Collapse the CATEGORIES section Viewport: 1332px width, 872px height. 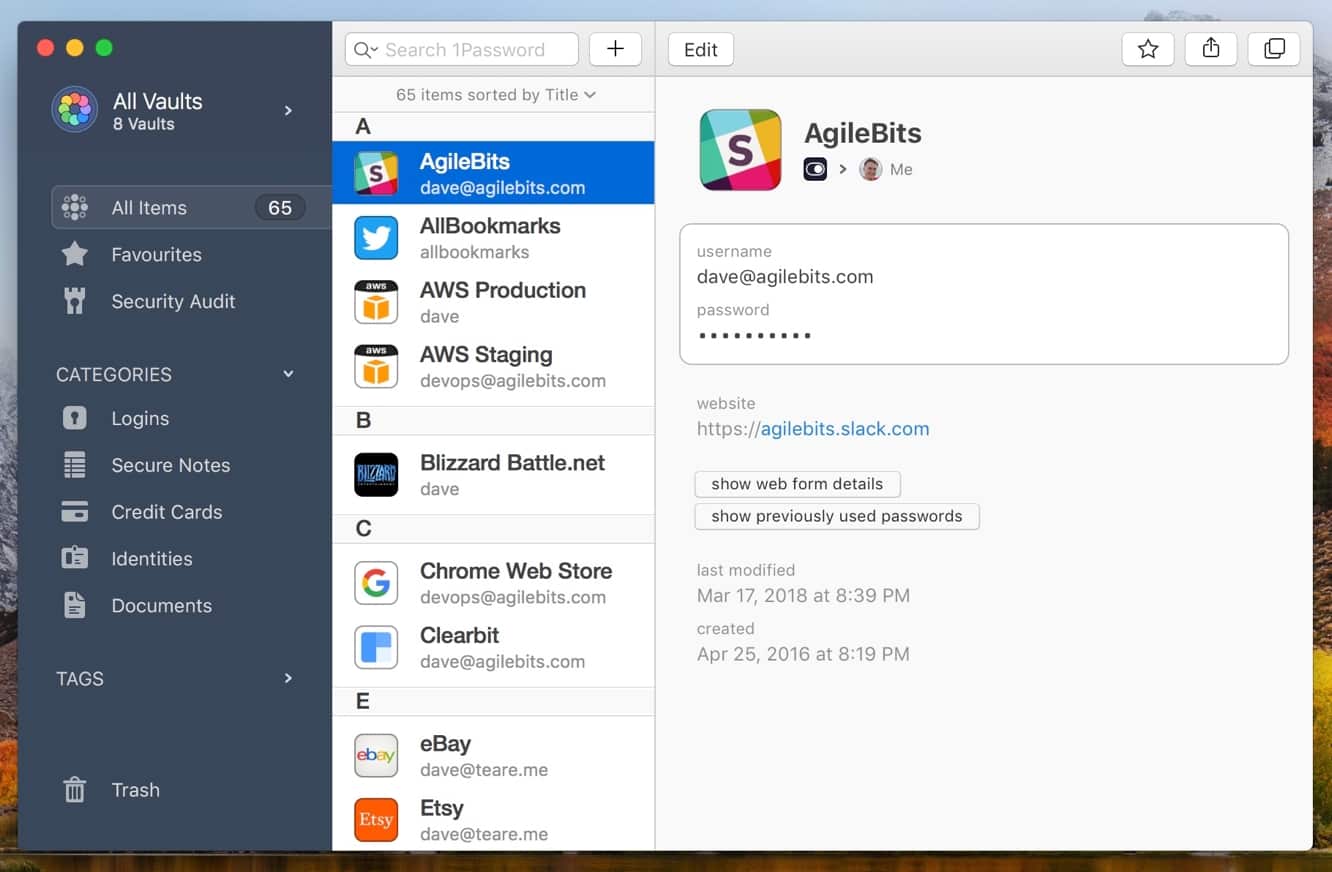pos(288,374)
